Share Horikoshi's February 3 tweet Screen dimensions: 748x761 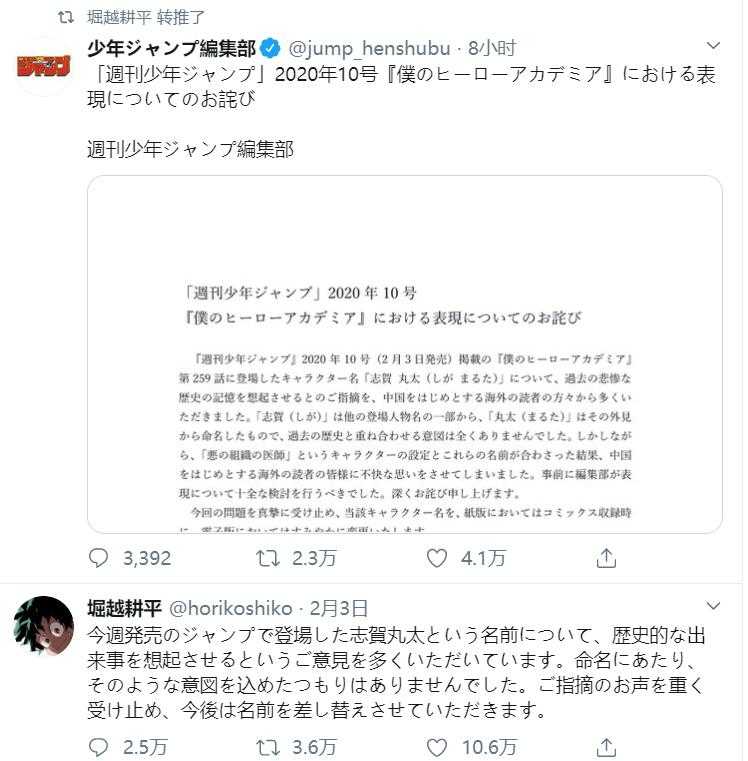pyautogui.click(x=606, y=747)
